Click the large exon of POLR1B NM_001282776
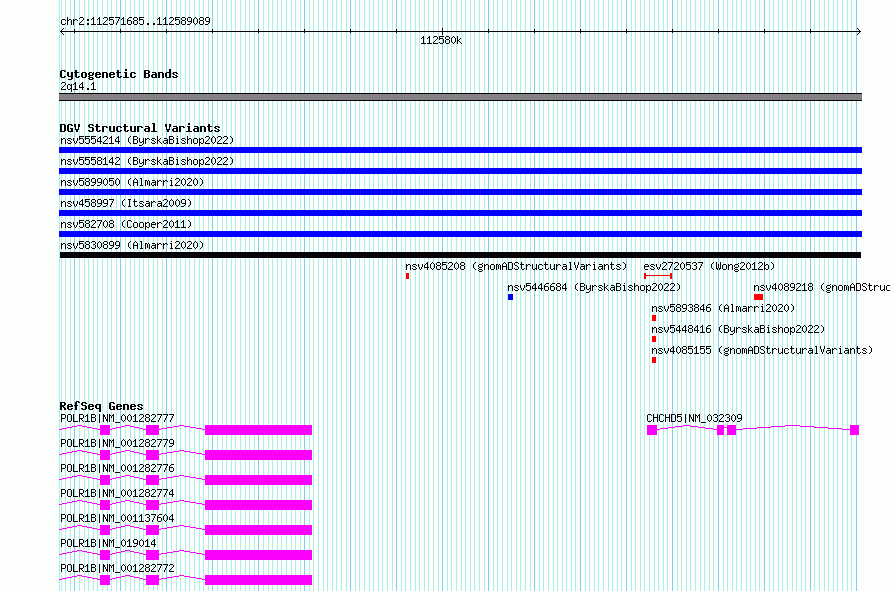 (x=258, y=480)
